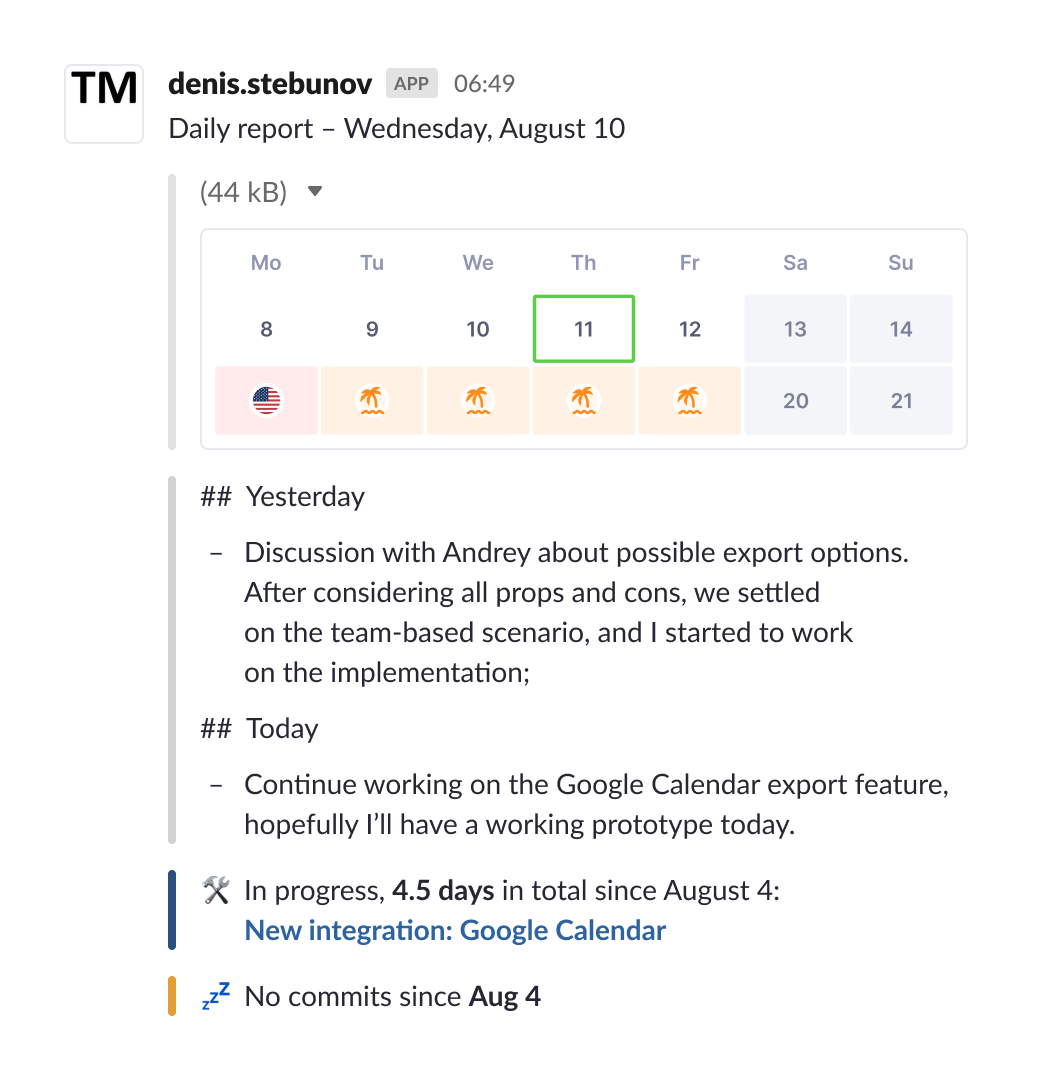Select day 8 in the calendar
Viewport: 1040px width, 1088px height.
266,329
